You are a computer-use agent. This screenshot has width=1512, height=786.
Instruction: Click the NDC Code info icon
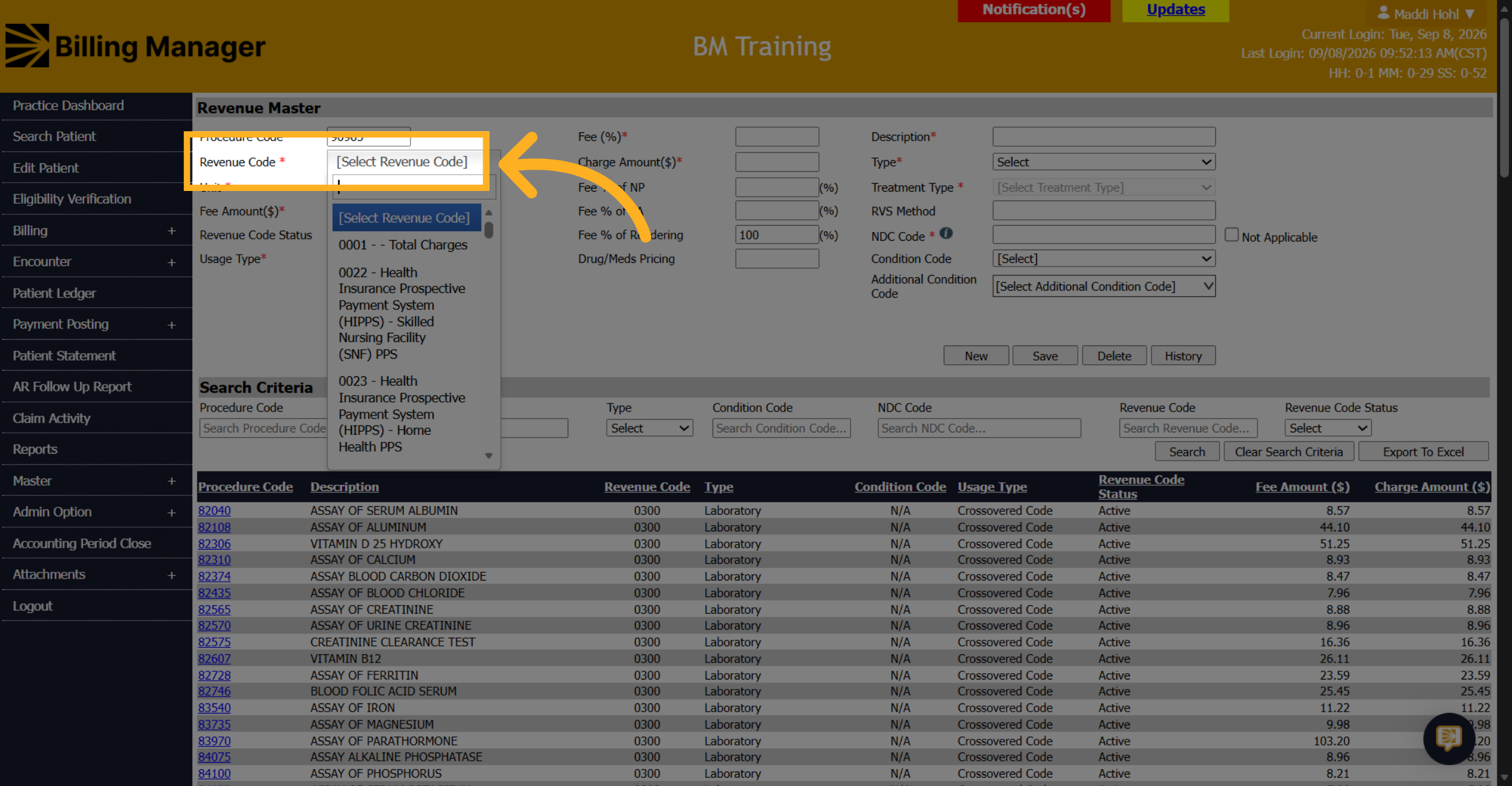coord(946,233)
